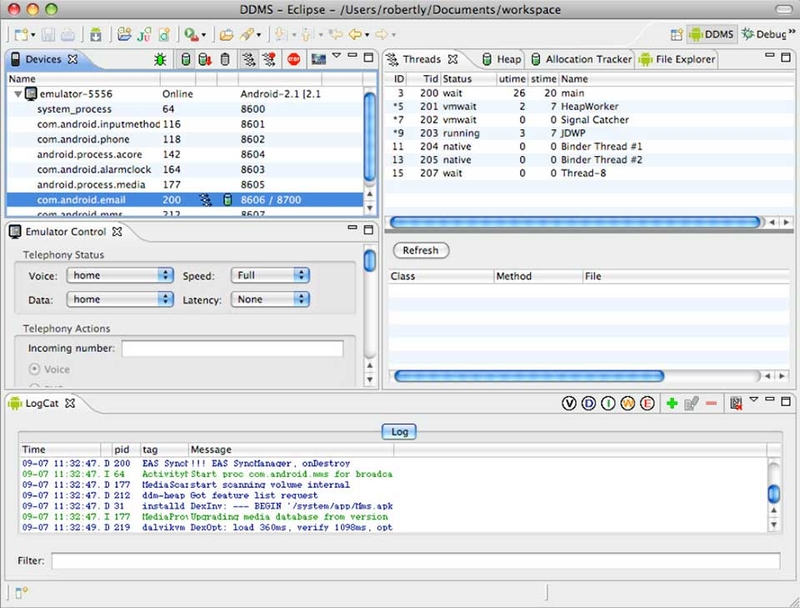The width and height of the screenshot is (800, 608).
Task: Click the LogCat vertical scrollbar thumb
Action: [774, 493]
